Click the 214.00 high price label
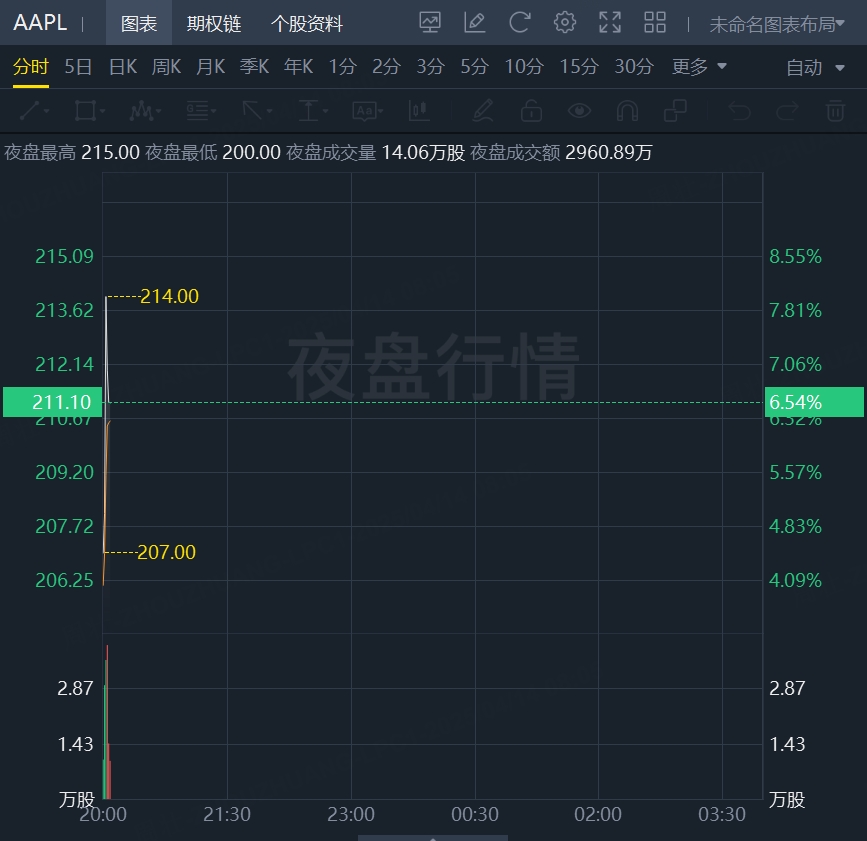 coord(169,296)
